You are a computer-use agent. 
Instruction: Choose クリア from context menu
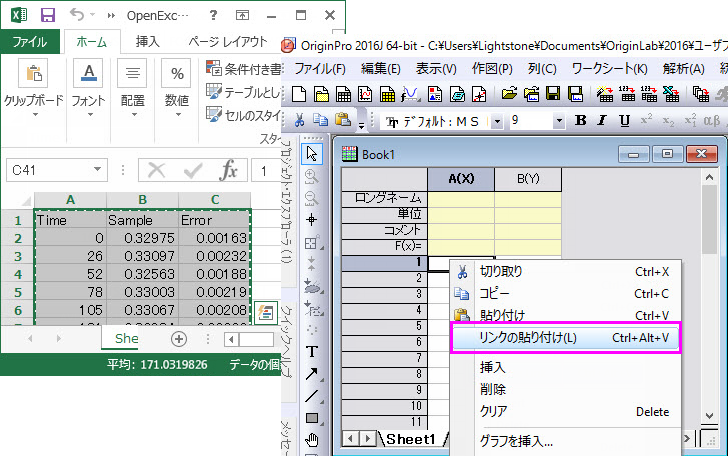coord(565,411)
